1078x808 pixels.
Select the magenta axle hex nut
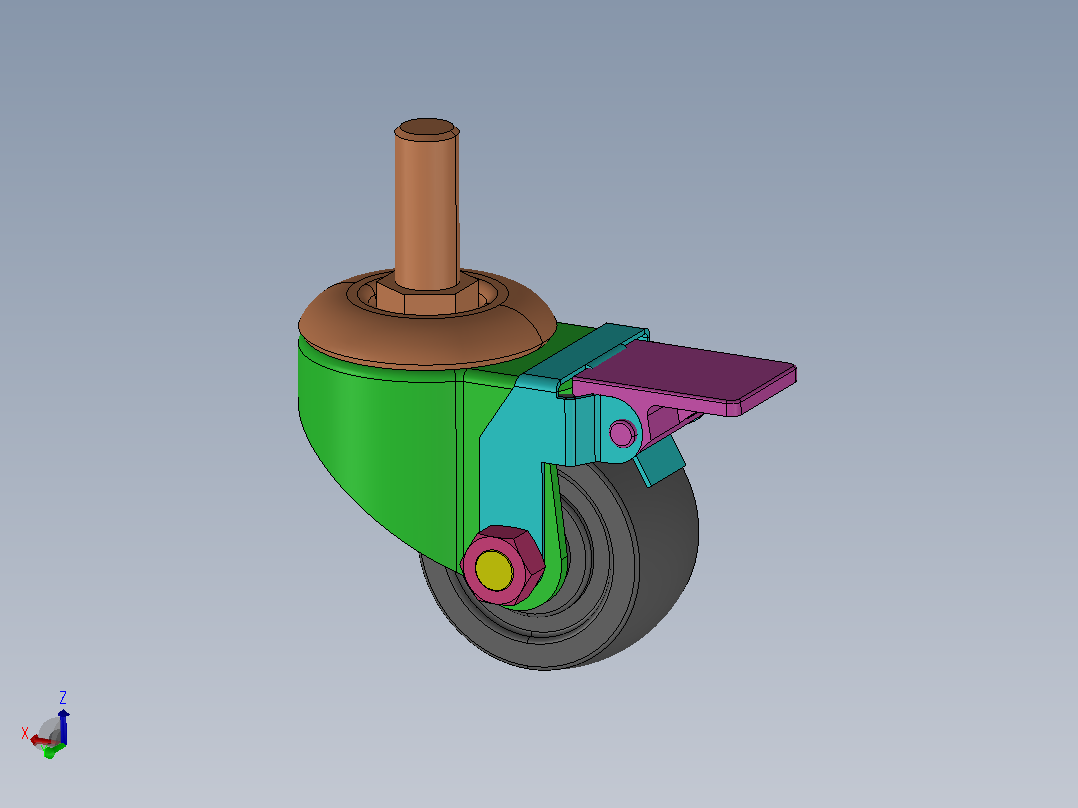tap(504, 565)
